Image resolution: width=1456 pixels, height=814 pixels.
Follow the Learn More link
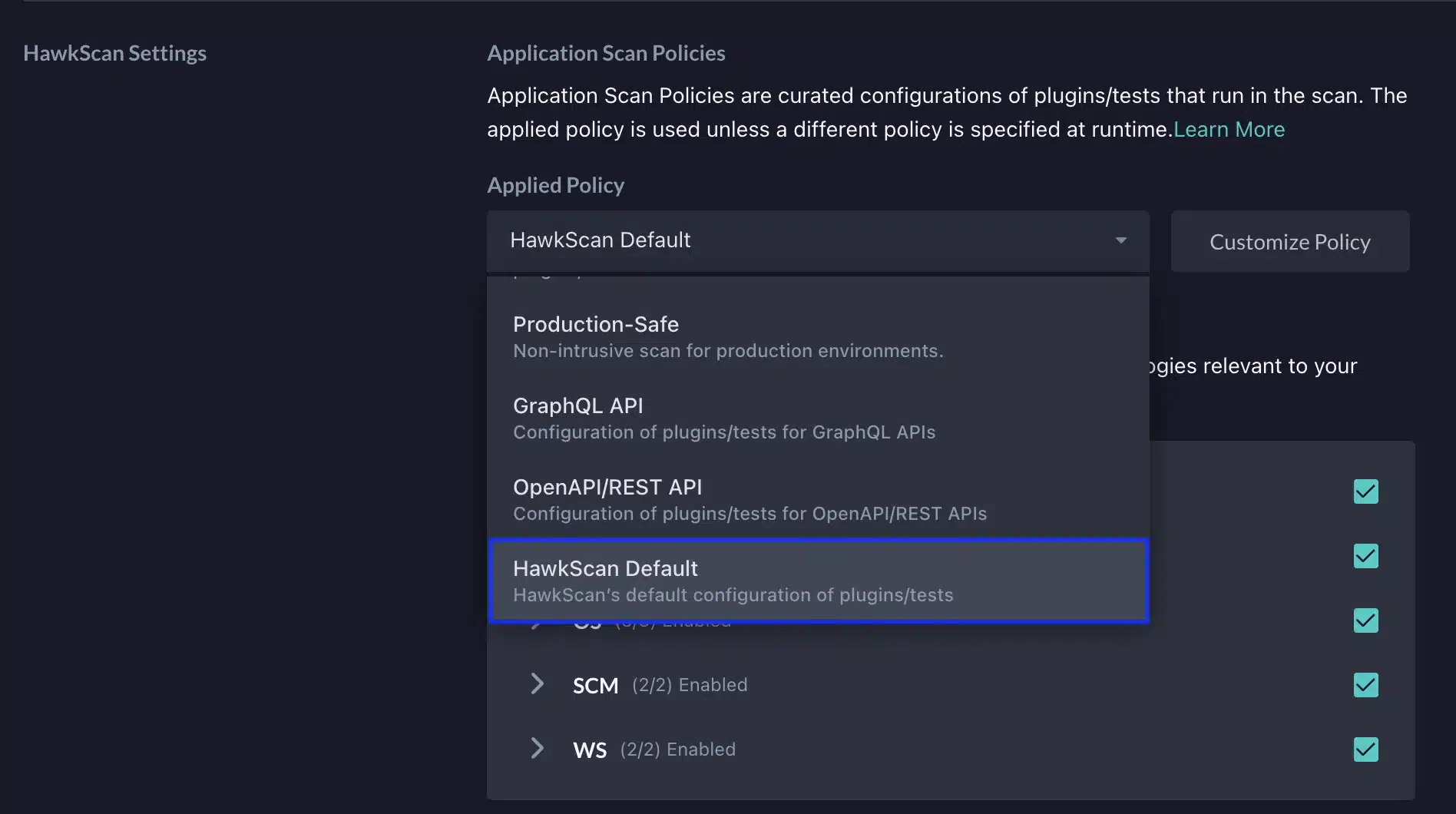coord(1229,129)
